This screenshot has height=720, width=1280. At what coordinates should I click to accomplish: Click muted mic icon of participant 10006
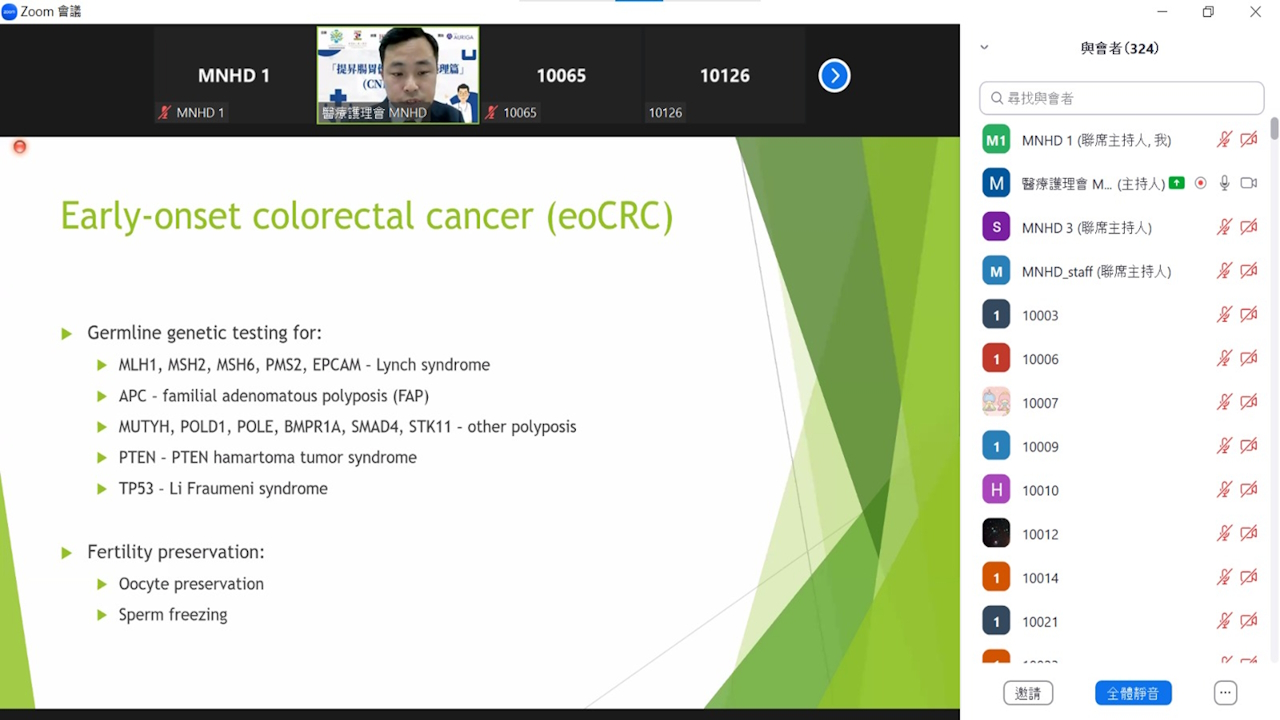coord(1224,358)
